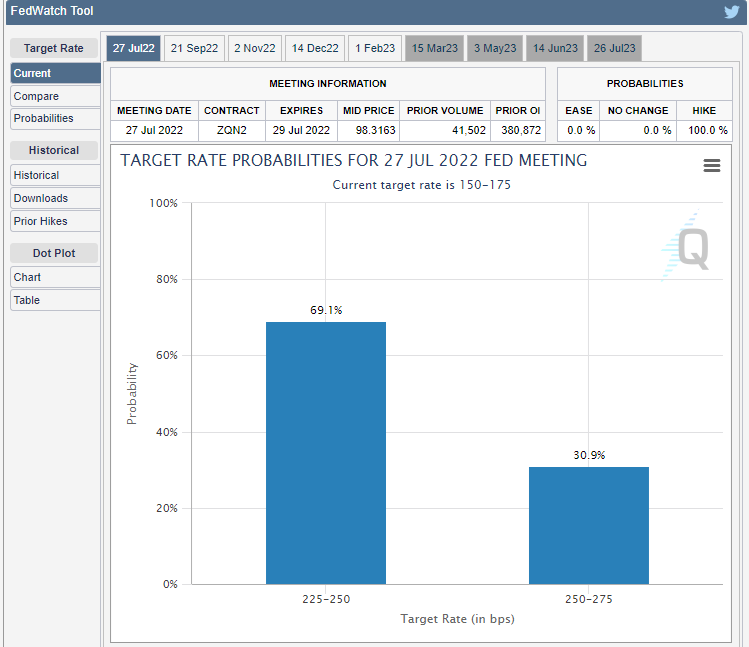This screenshot has width=749, height=647.
Task: Select Probabilities under Target Rate
Action: pos(55,118)
